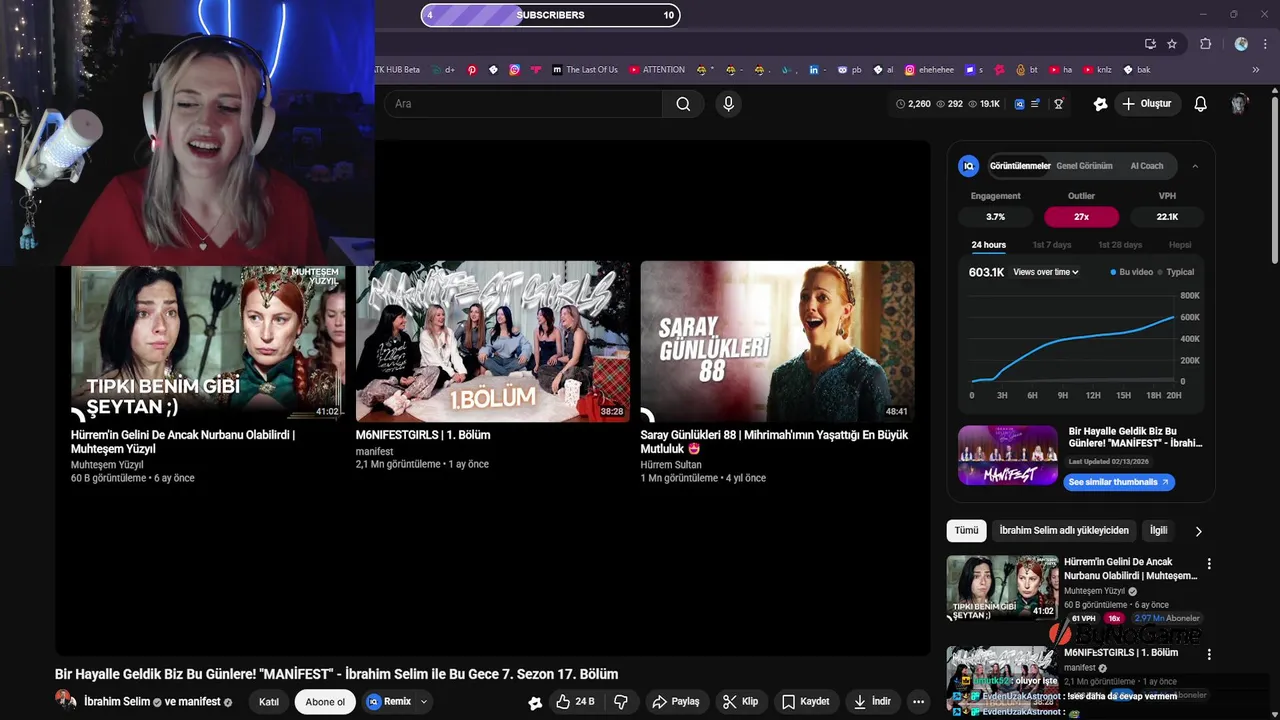1280x720 pixels.
Task: Collapse the vidIQ stats panel chevron
Action: point(1195,166)
